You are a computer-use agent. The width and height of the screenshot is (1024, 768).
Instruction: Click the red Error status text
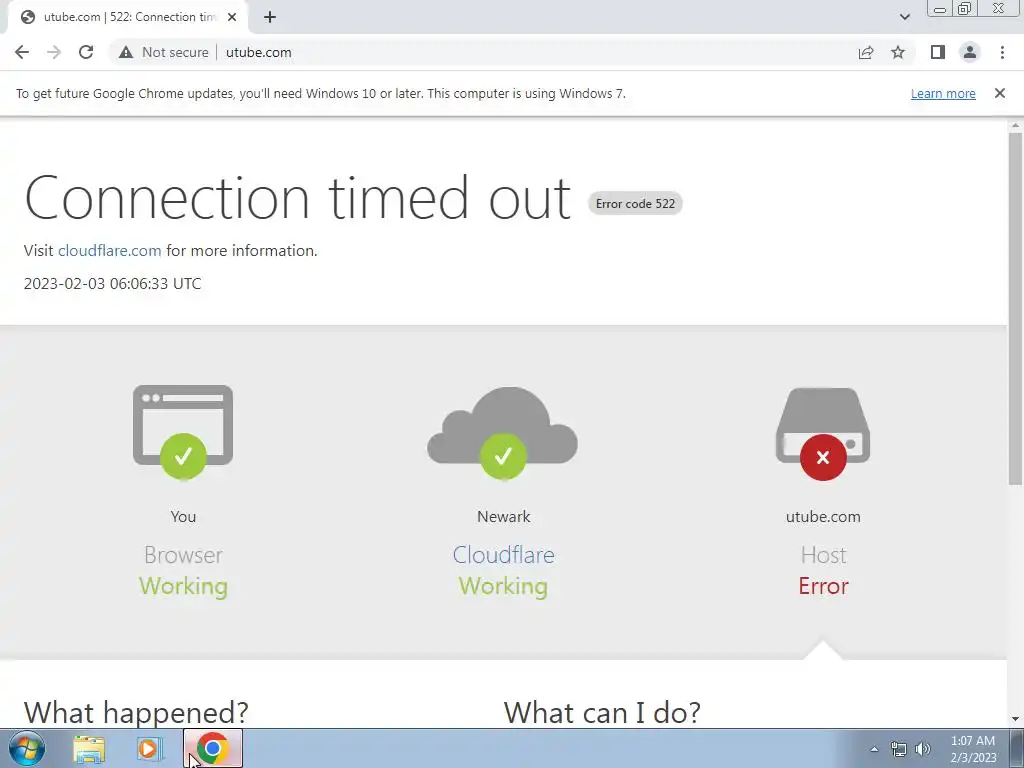point(823,586)
